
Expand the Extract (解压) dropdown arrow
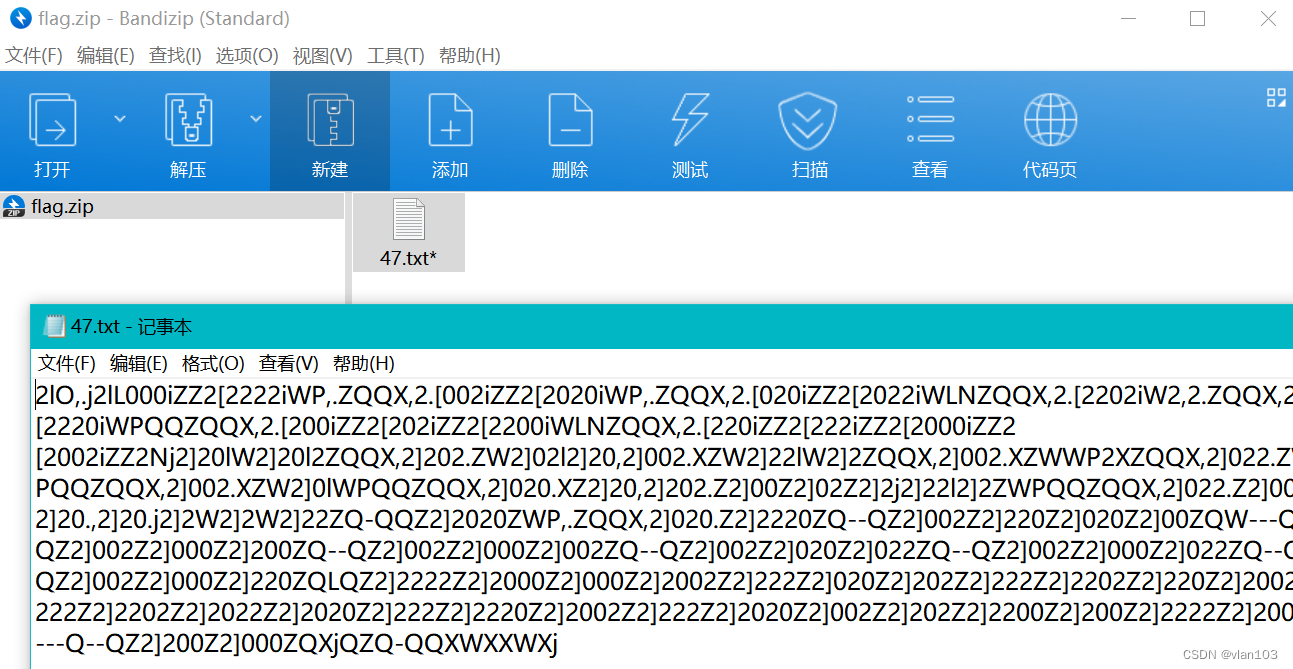tap(256, 118)
